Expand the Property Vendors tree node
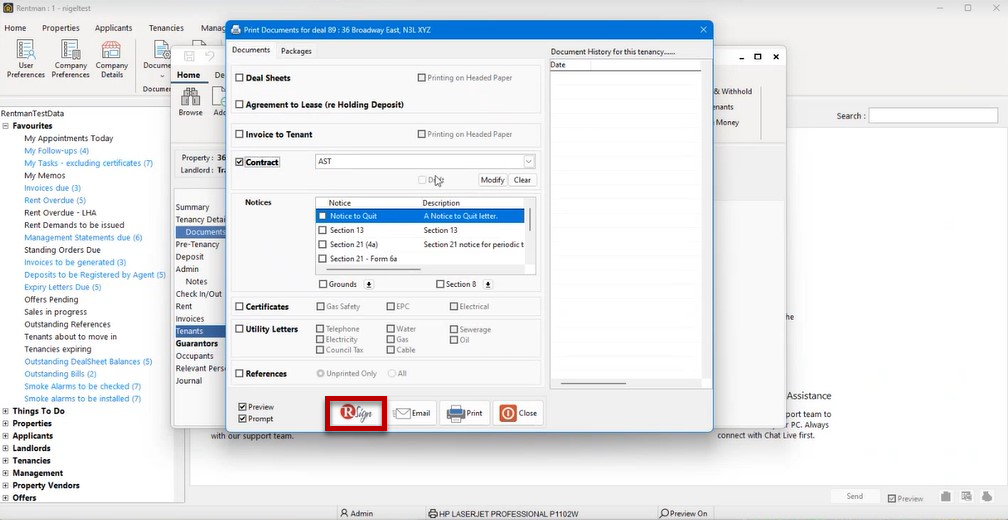The width and height of the screenshot is (1008, 520). tap(6, 485)
